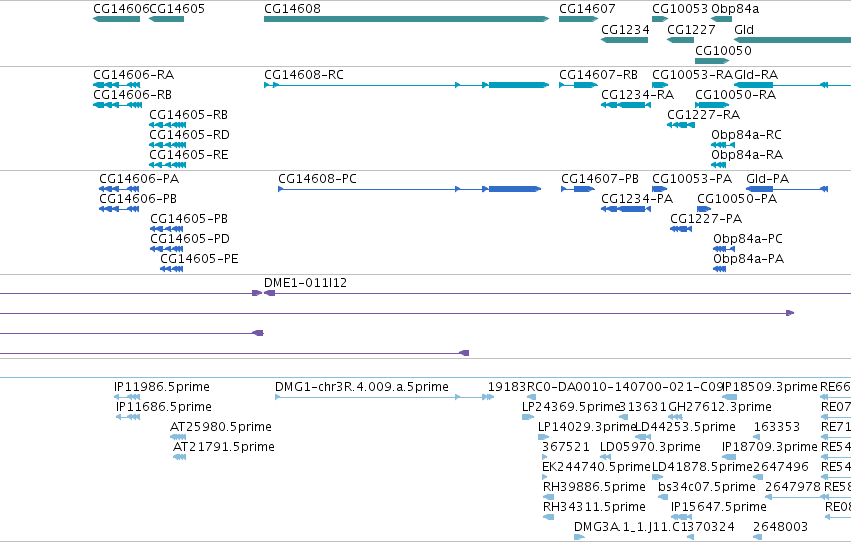Select protein CG14605-PD
This screenshot has height=542, width=851.
[167, 249]
